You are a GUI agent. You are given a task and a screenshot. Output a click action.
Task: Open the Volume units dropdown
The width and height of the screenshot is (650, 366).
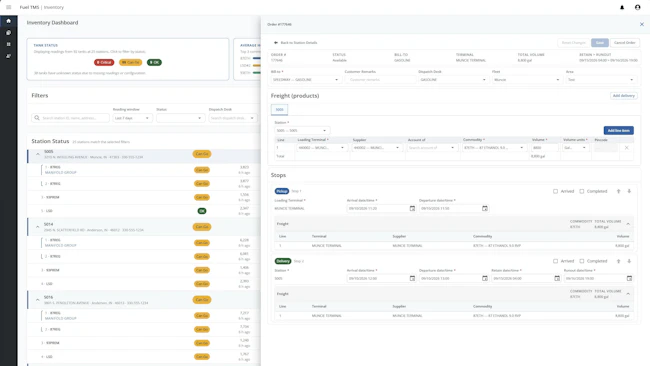[575, 148]
